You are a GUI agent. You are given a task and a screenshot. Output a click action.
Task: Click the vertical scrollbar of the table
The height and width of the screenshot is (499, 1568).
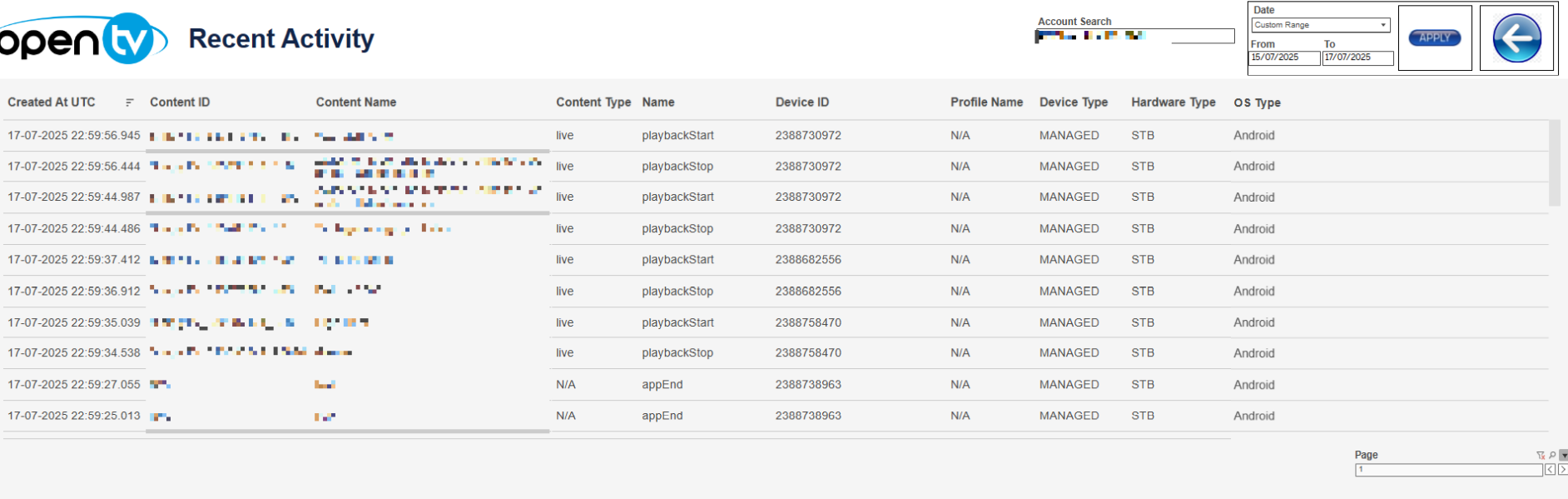coord(1554,162)
